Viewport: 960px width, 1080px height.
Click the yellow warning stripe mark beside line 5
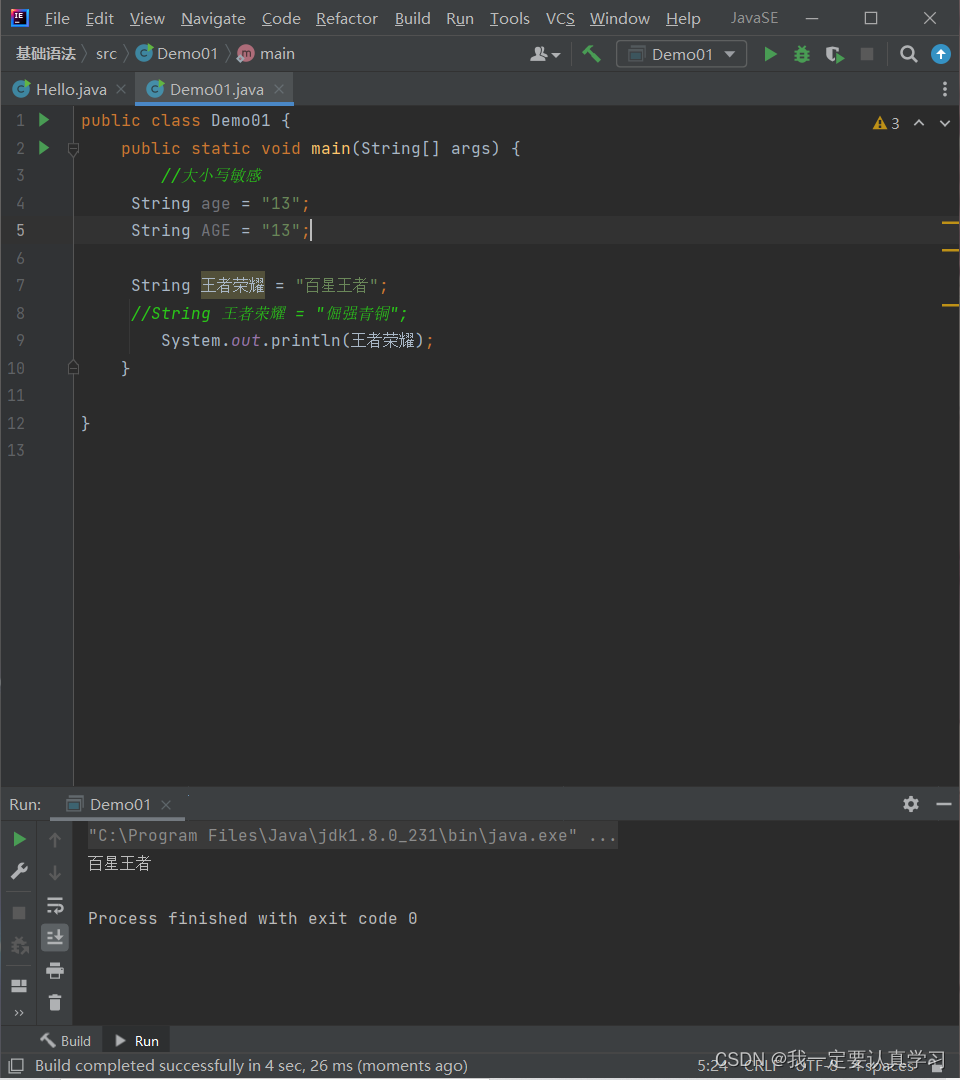coord(950,223)
